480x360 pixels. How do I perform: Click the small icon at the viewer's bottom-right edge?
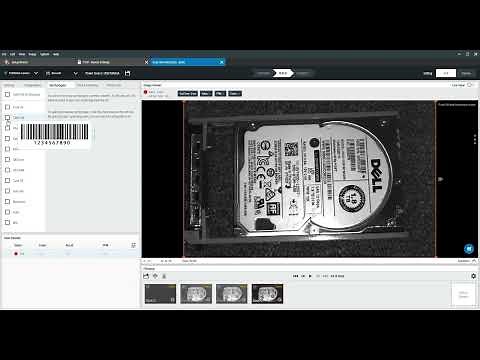474,261
